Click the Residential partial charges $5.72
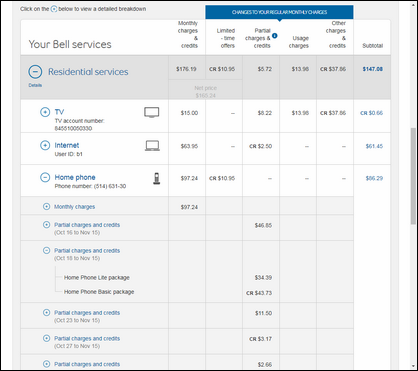Viewport: 418px width, 371px height. point(265,69)
